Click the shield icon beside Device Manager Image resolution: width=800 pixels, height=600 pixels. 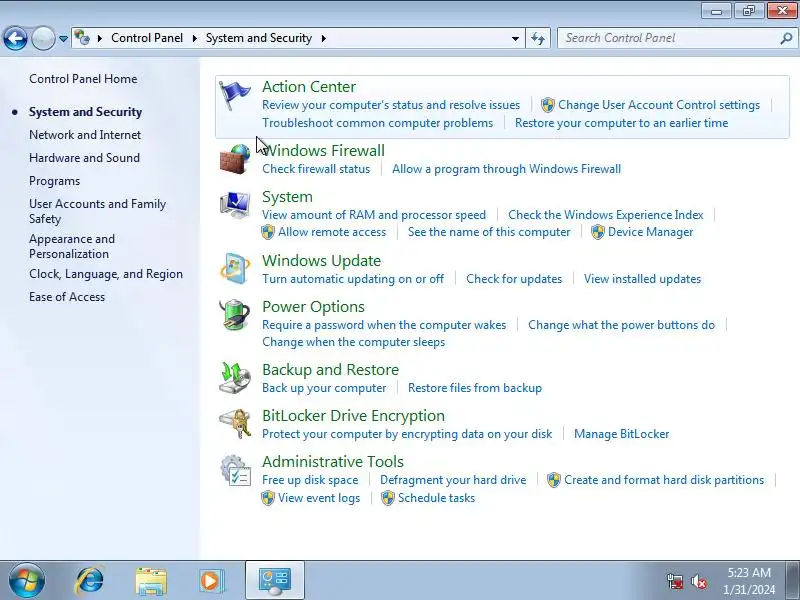click(x=597, y=232)
